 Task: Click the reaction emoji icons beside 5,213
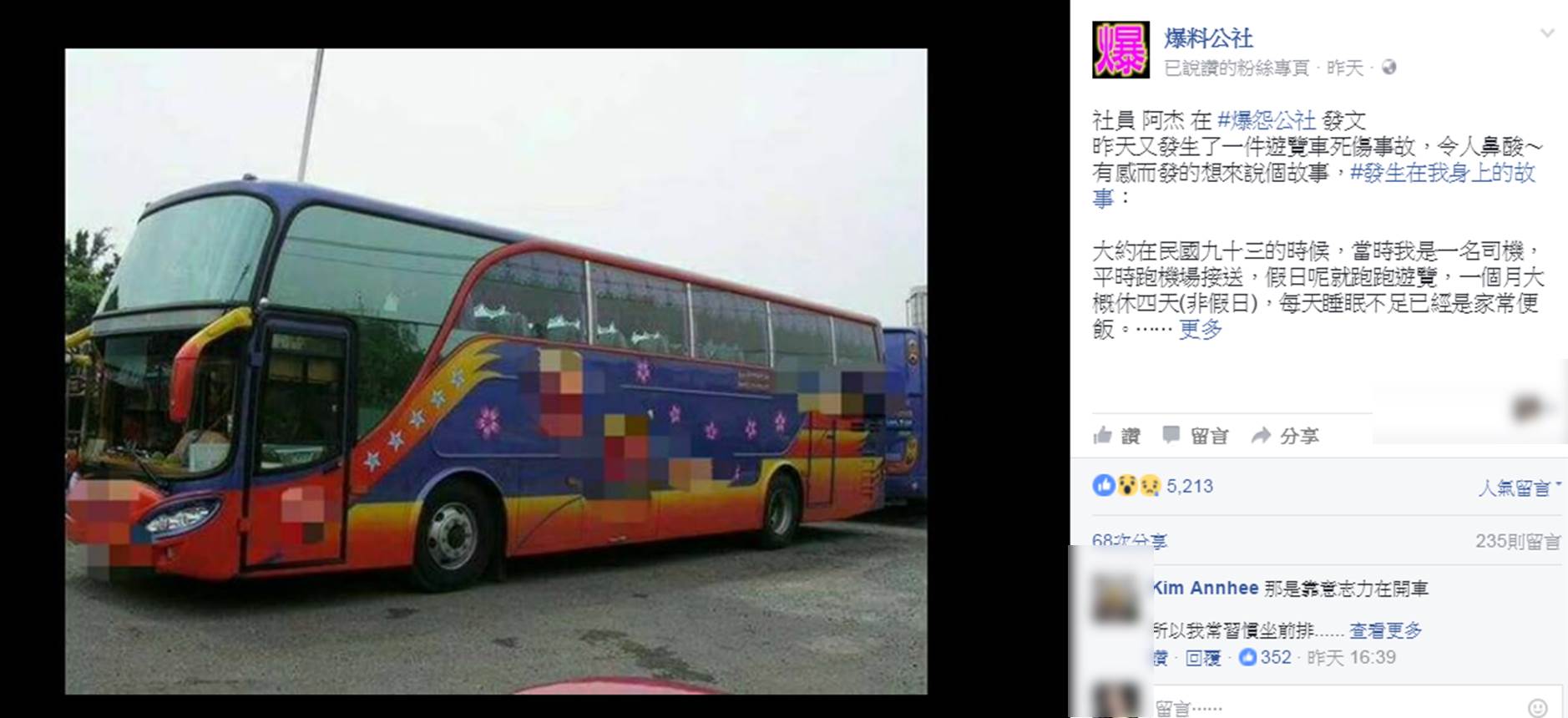click(1126, 485)
